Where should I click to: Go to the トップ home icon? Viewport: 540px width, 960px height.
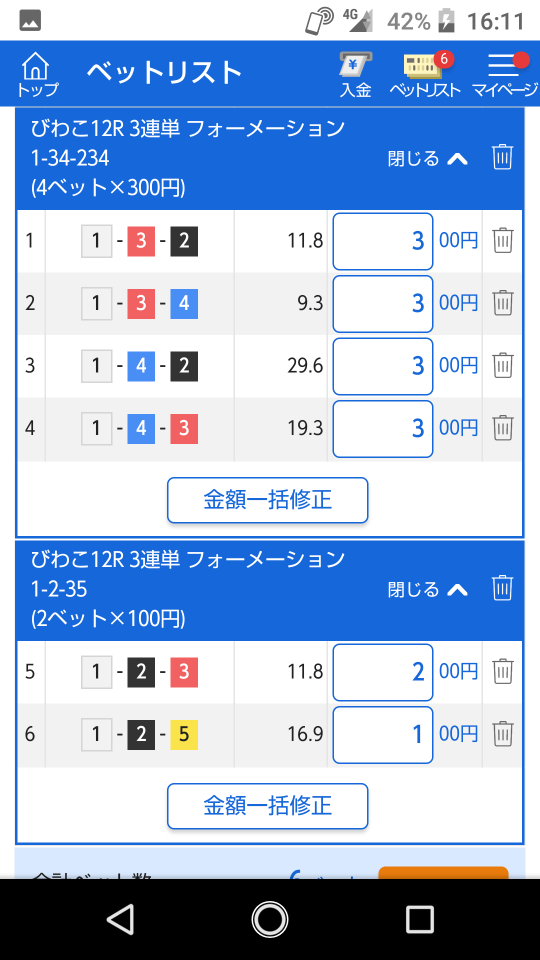click(x=36, y=74)
